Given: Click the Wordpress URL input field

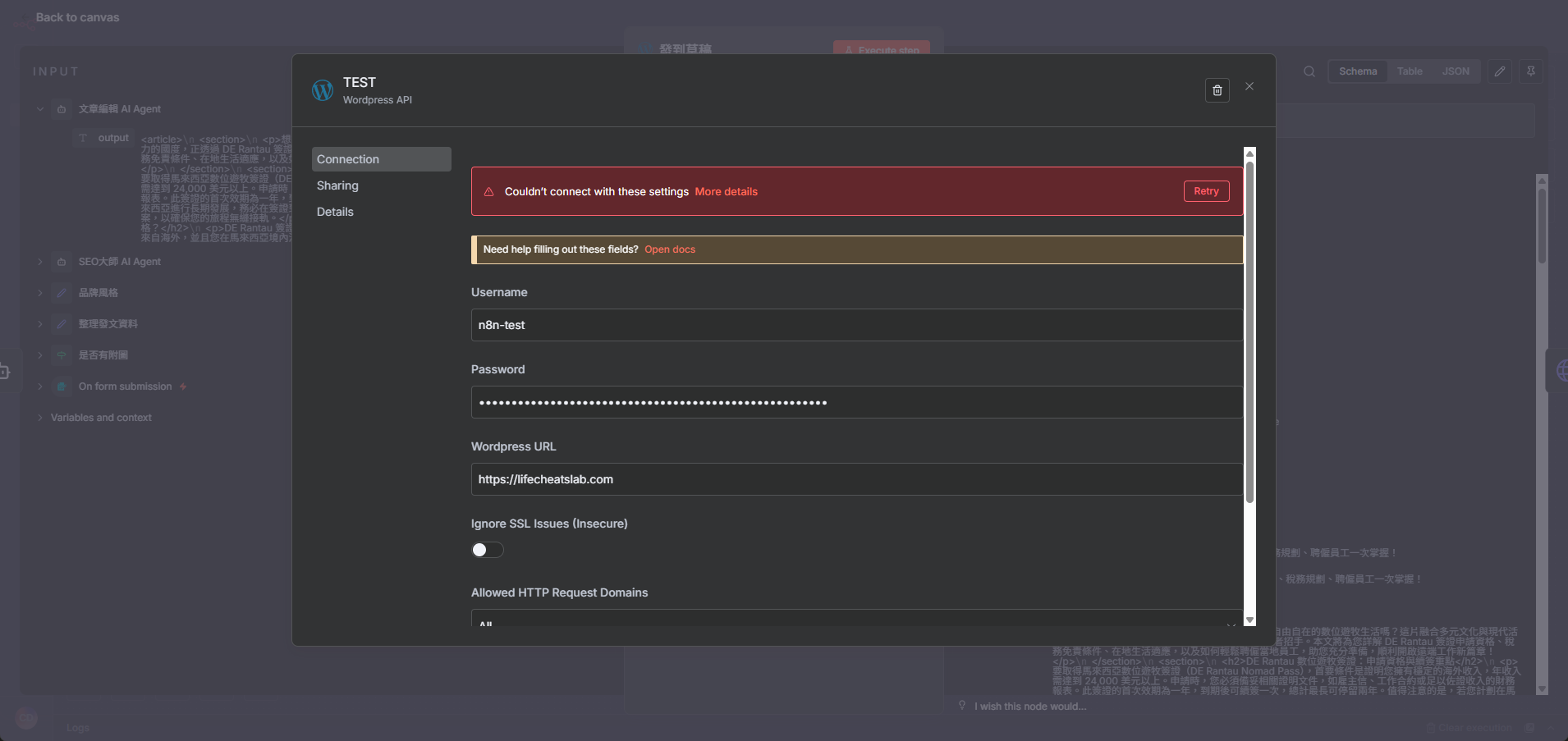Looking at the screenshot, I should point(856,479).
